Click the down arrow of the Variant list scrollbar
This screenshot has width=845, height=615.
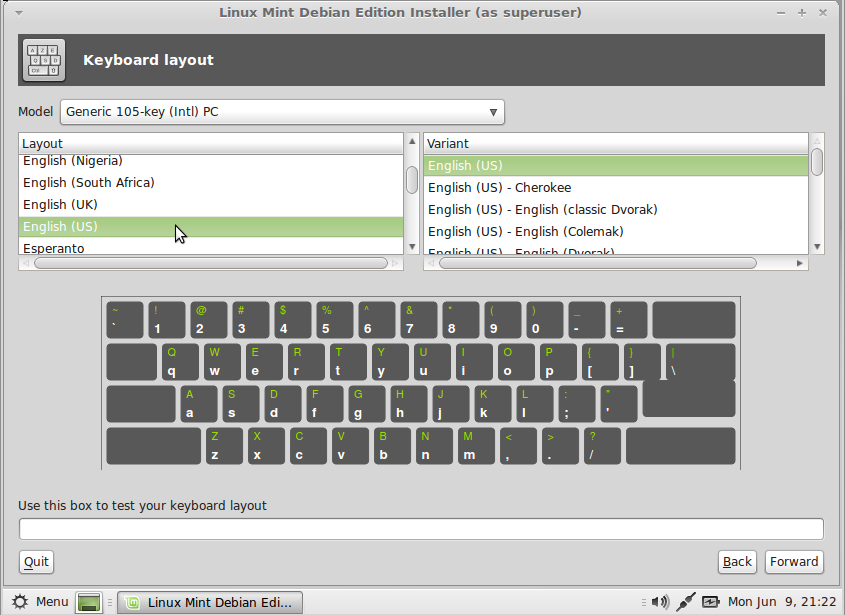tap(817, 245)
